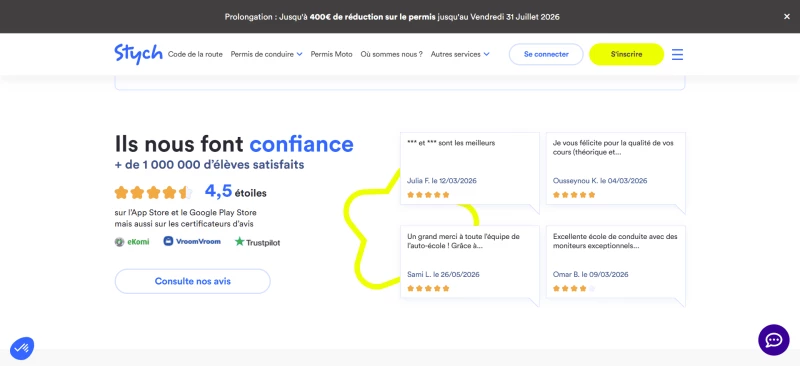Click 'Julia F. le 12/03/2026' text

(442, 181)
